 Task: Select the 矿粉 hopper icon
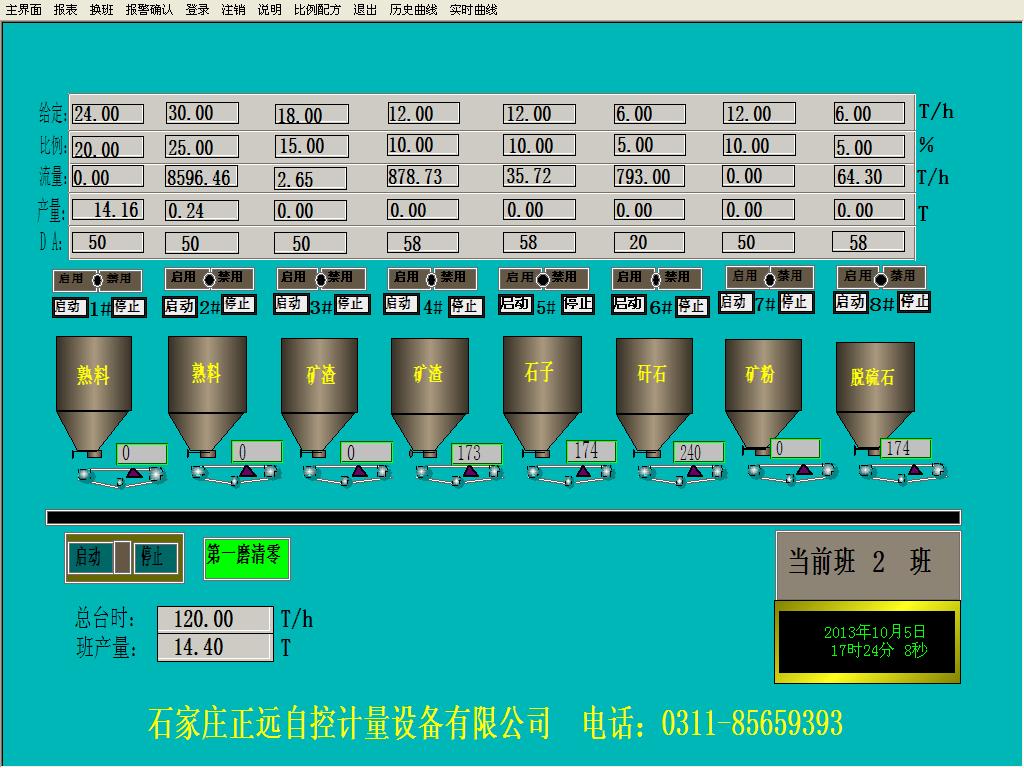tap(762, 385)
